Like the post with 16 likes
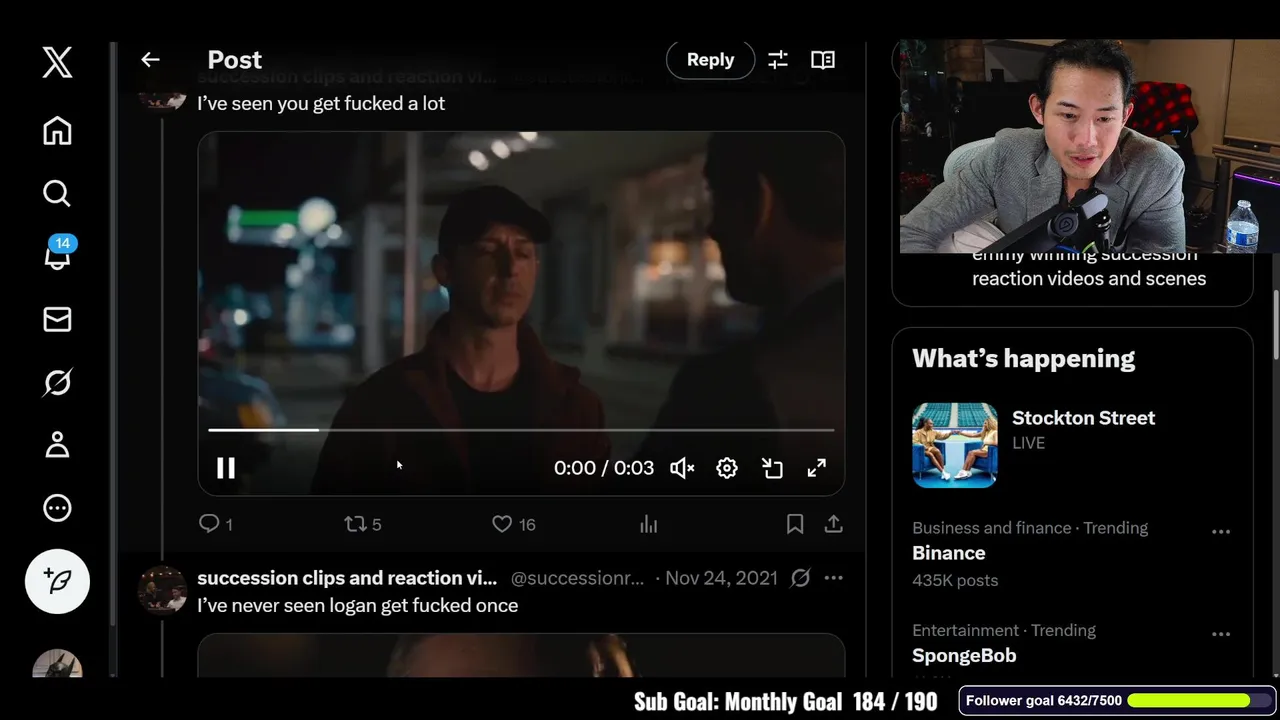This screenshot has height=720, width=1280. 514,524
